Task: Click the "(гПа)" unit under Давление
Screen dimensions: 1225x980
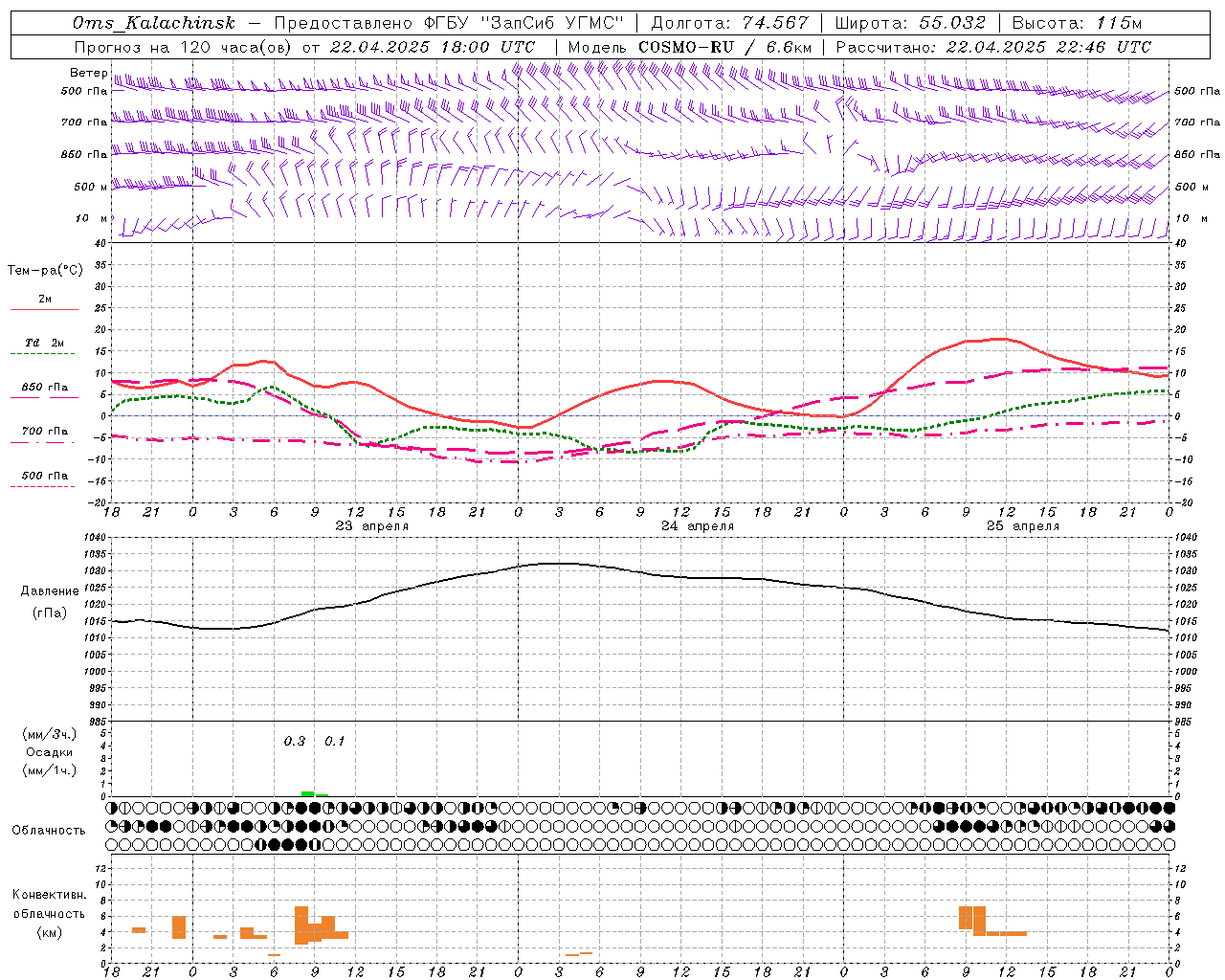Action: tap(49, 613)
